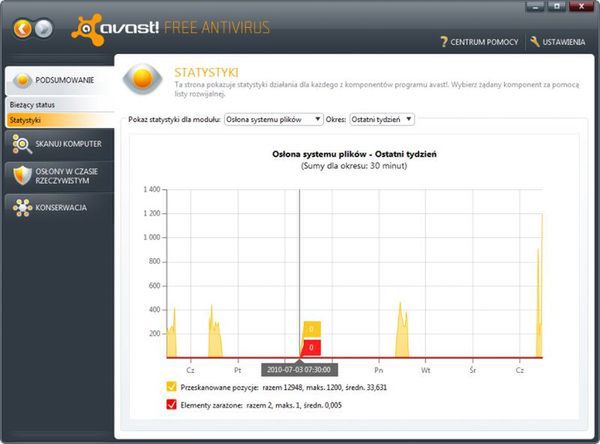Click the Podsumowanie orange orb icon
The width and height of the screenshot is (600, 444).
tap(23, 80)
